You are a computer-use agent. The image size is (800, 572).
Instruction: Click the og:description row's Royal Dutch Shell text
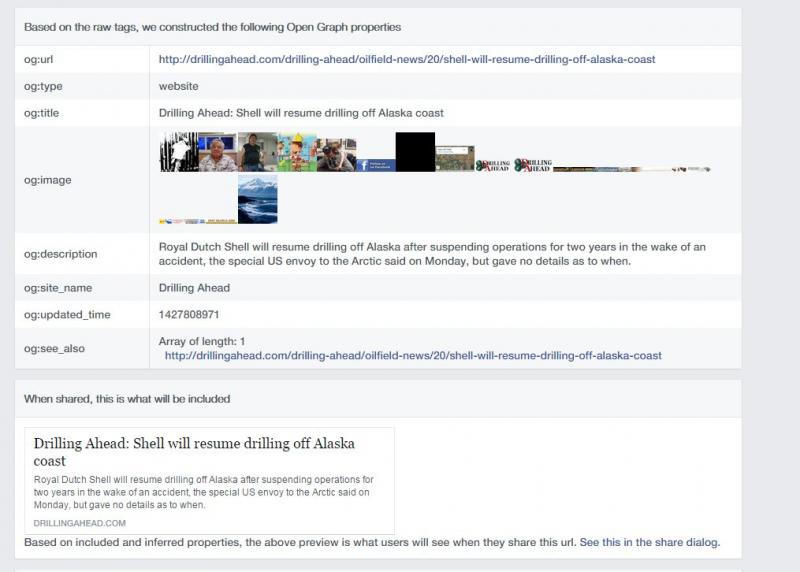point(432,254)
